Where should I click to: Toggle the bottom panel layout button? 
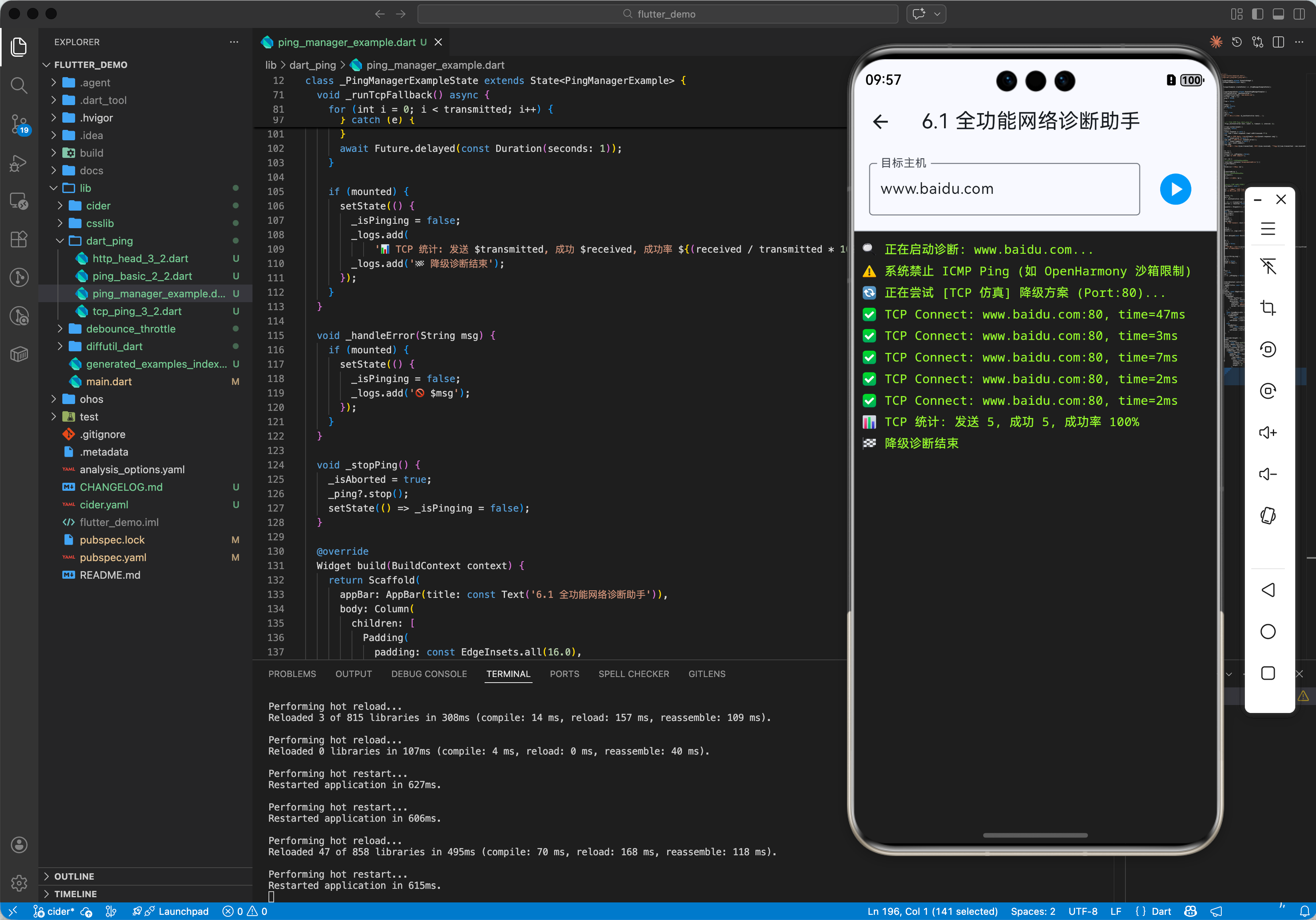coord(1278,14)
